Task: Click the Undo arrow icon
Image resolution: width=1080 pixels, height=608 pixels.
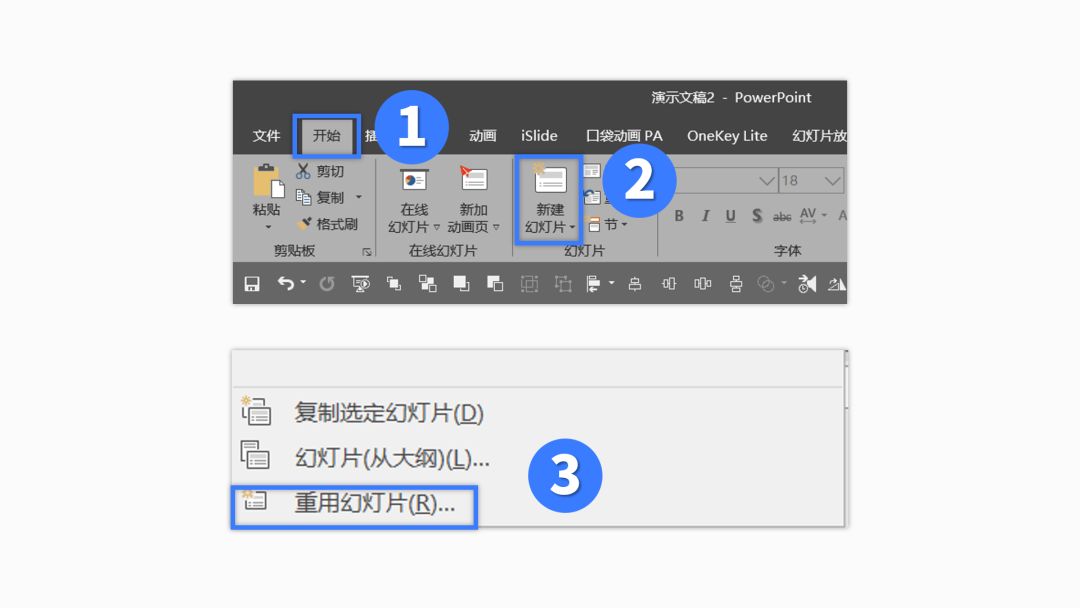Action: click(285, 284)
